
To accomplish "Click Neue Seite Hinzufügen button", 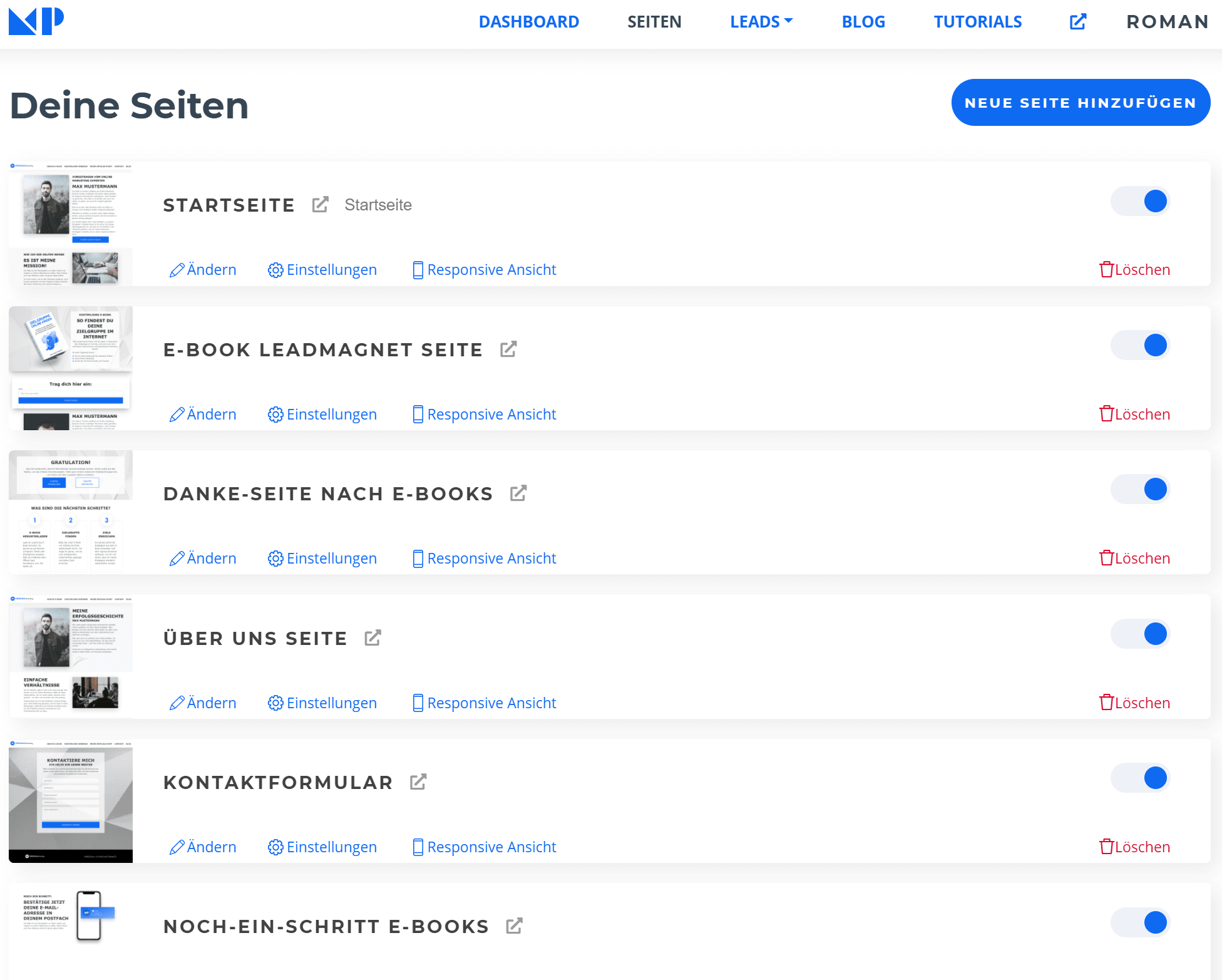I will 1081,103.
